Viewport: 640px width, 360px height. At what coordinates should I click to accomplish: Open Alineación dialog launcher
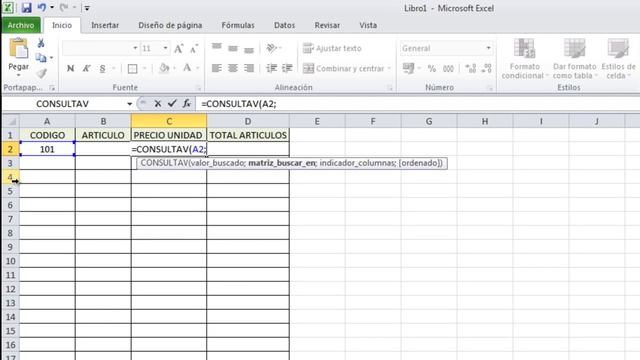click(390, 88)
